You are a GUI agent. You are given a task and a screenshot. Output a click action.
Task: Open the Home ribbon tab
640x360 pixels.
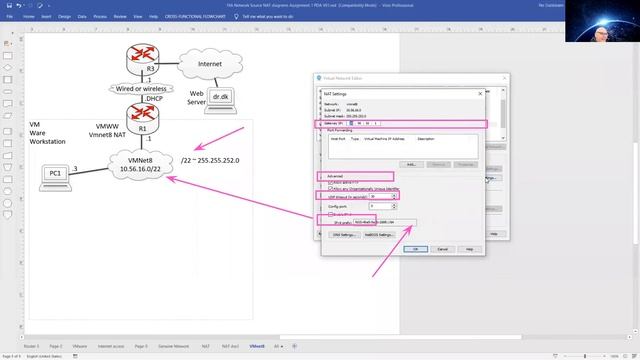tap(29, 17)
